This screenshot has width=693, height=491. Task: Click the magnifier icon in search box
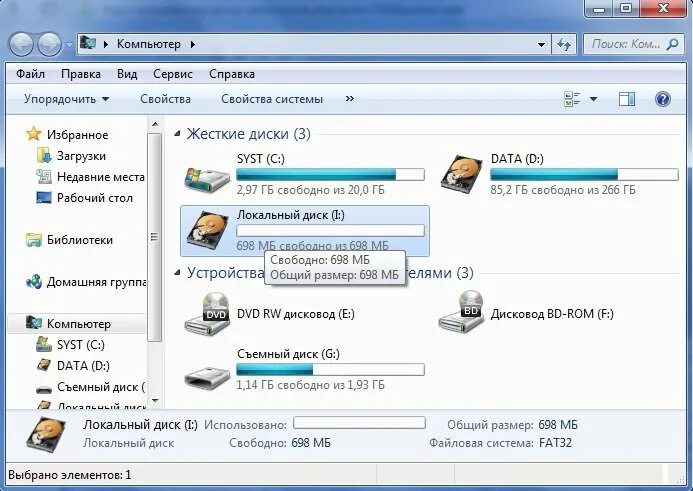coord(672,44)
